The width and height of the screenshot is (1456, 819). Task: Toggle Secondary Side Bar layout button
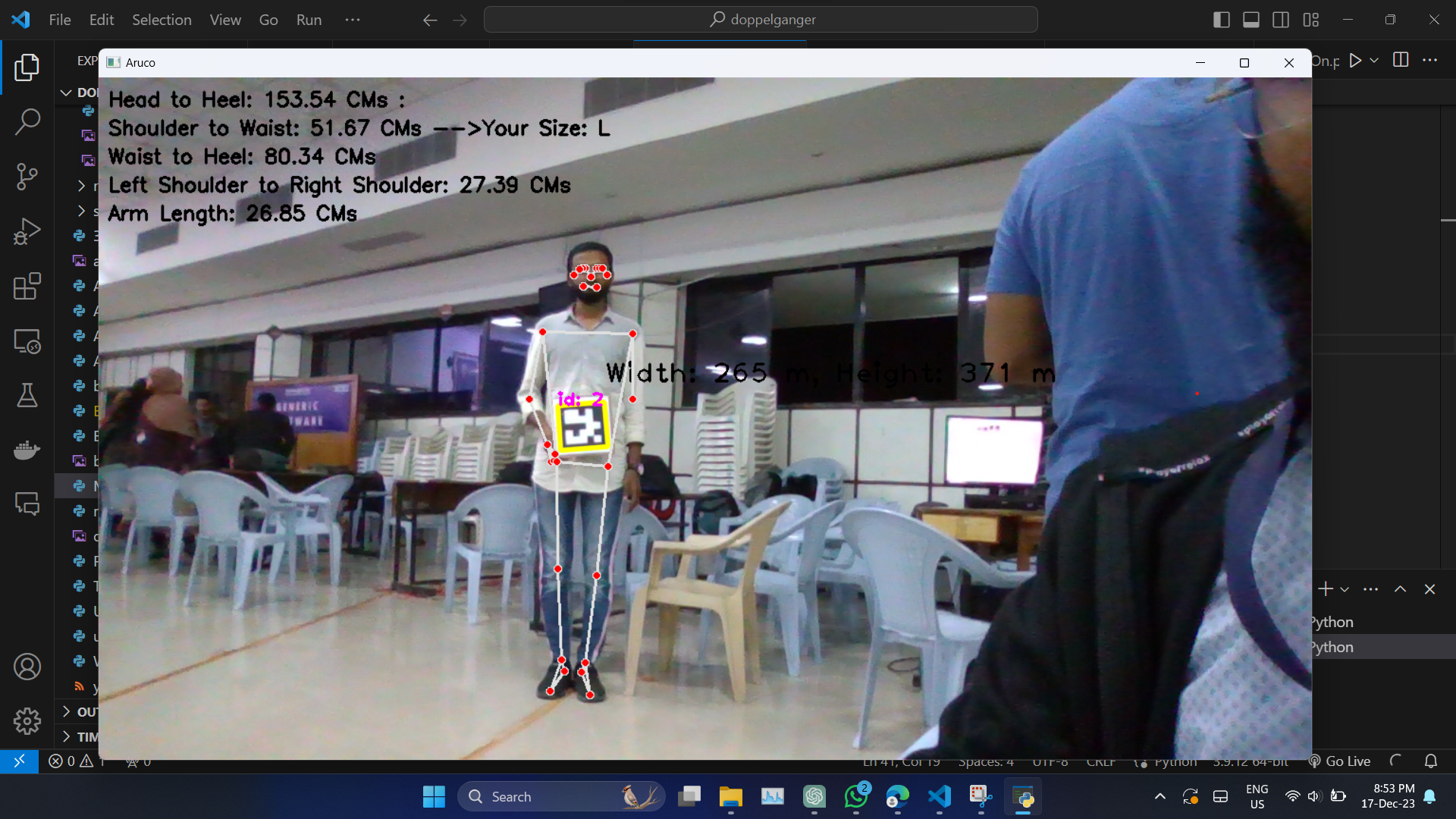click(1281, 20)
